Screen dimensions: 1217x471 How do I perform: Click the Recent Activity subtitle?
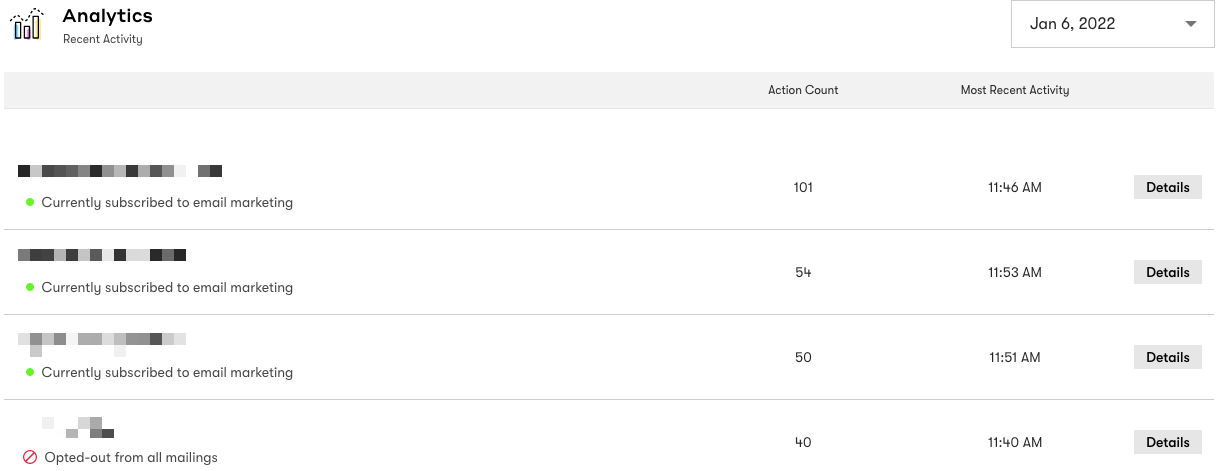point(103,40)
